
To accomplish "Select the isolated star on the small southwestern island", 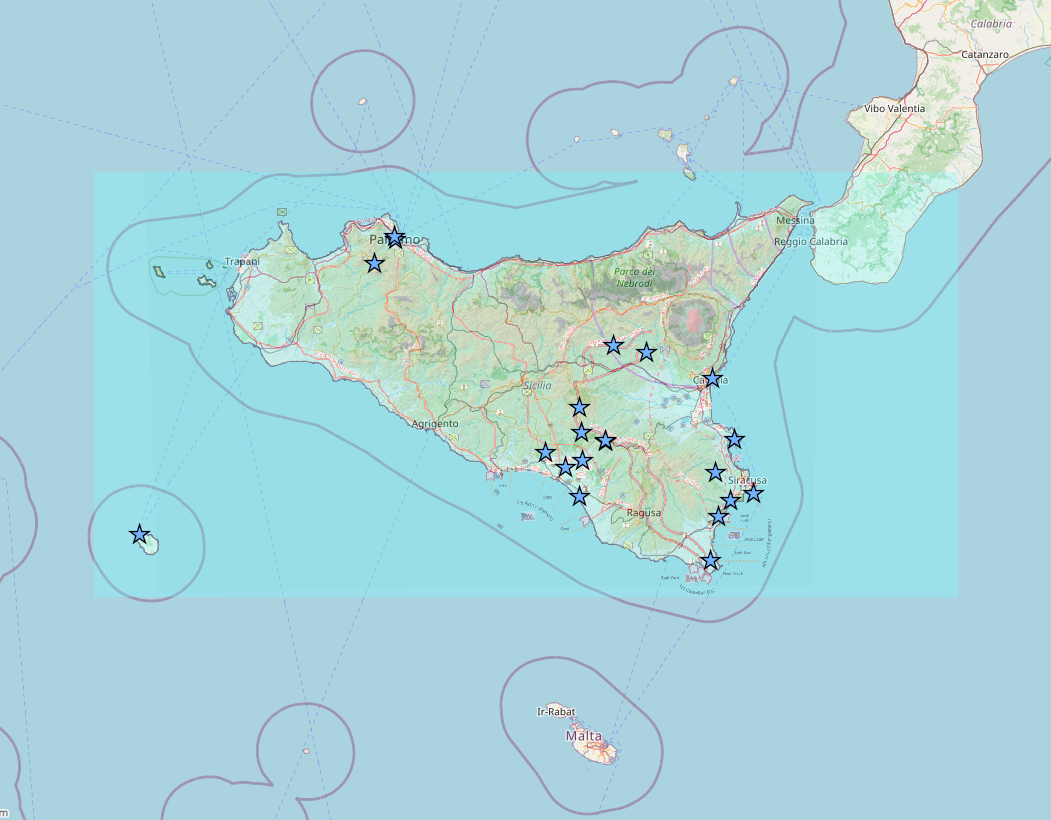I will [x=140, y=534].
